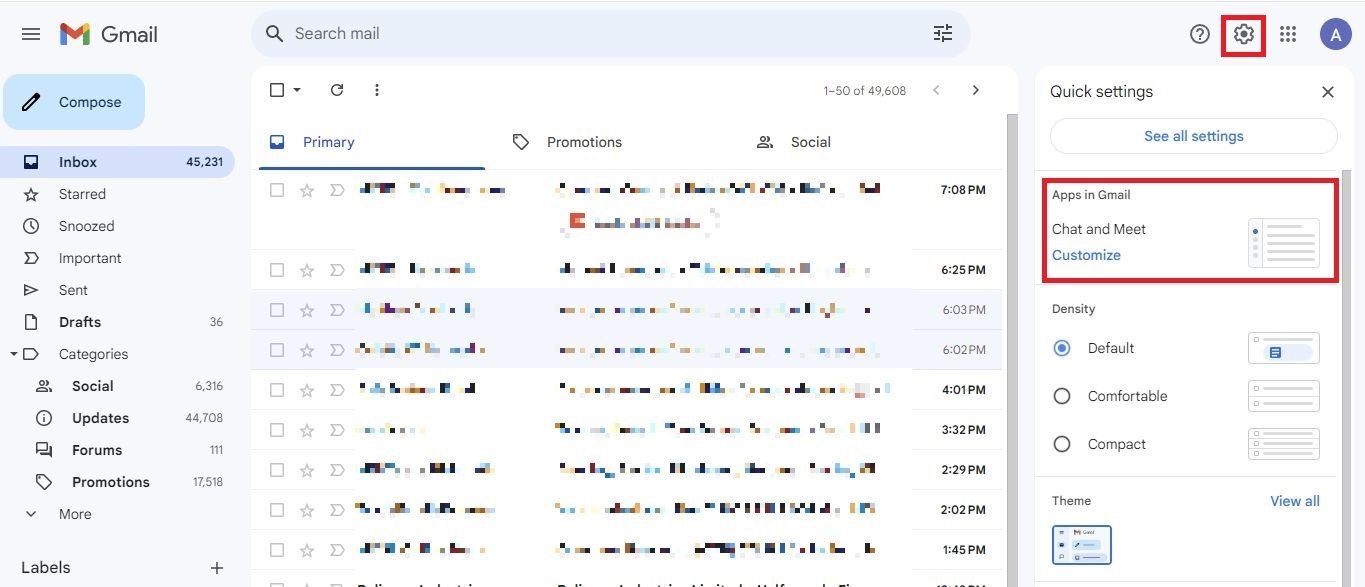1365x587 pixels.
Task: Choose the Compact density radio button
Action: pos(1062,444)
